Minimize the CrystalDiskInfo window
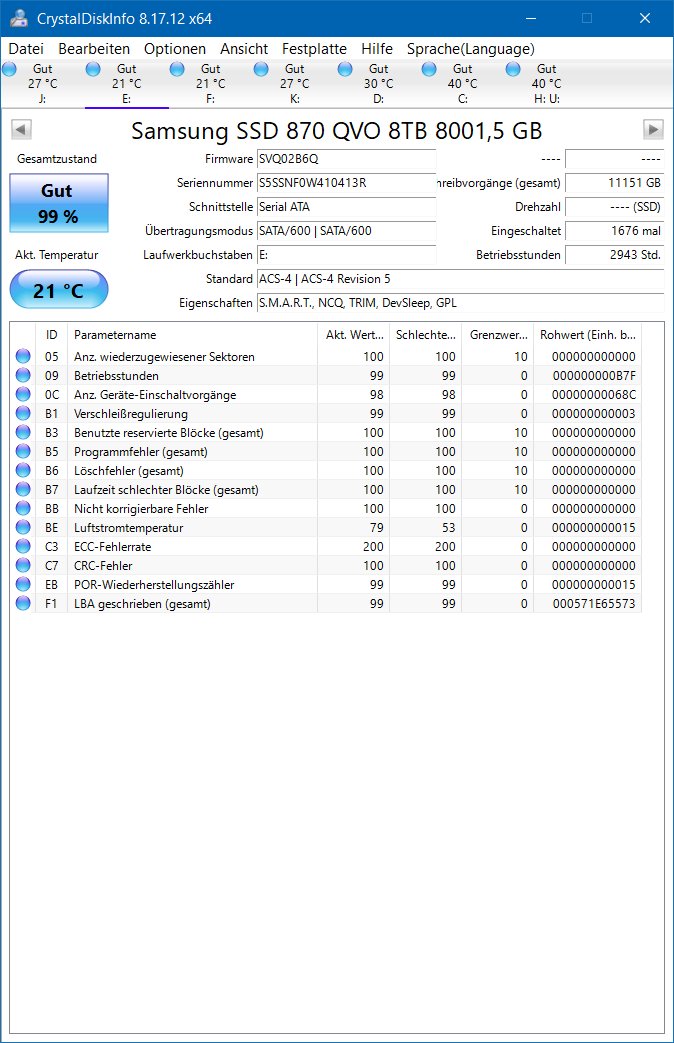 click(x=531, y=19)
